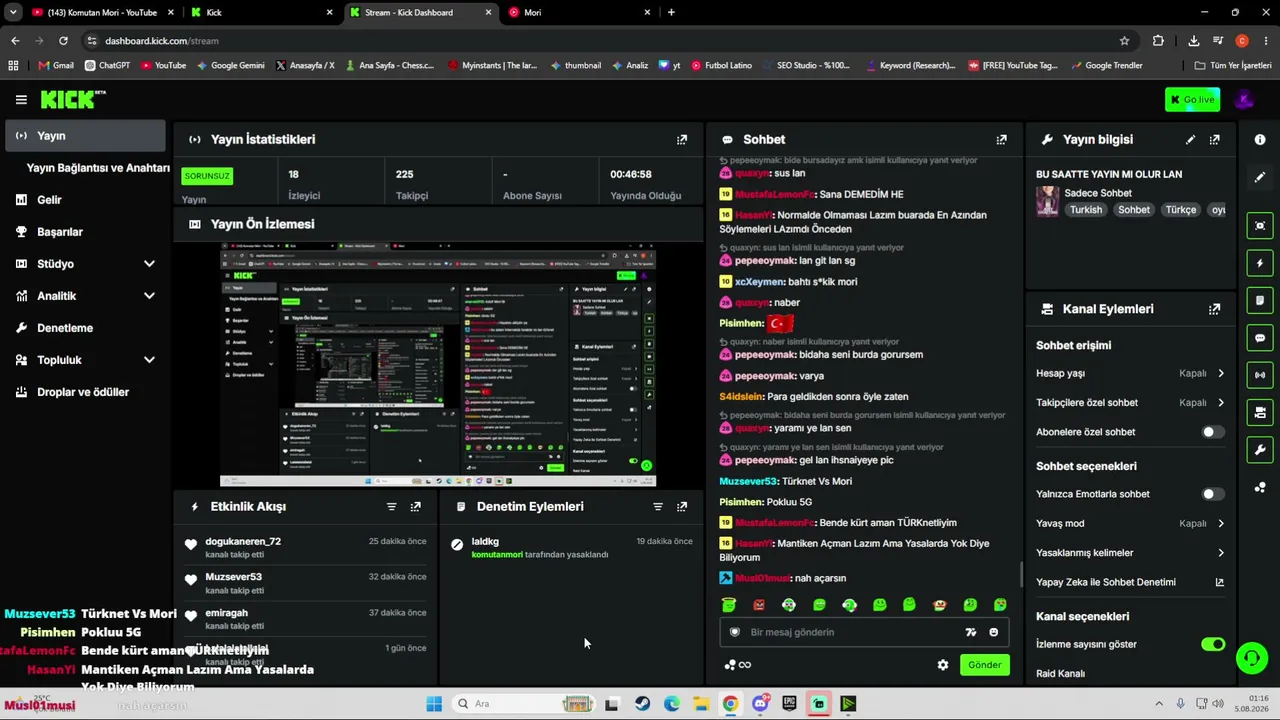1280x720 pixels.
Task: Edit stream info with the pencil icon in Yayın bilgisi
Action: (1190, 140)
